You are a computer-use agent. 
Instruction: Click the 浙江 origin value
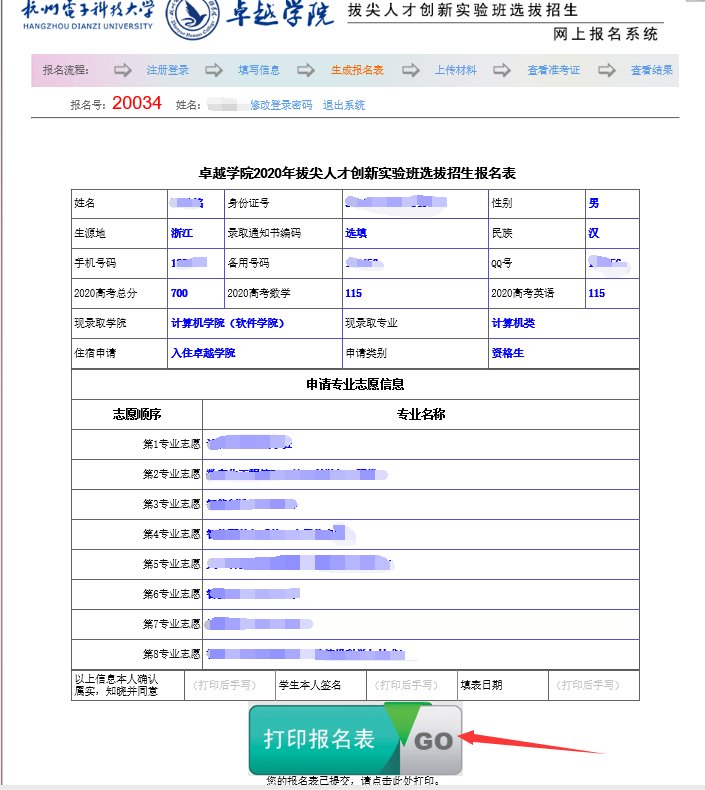click(182, 233)
